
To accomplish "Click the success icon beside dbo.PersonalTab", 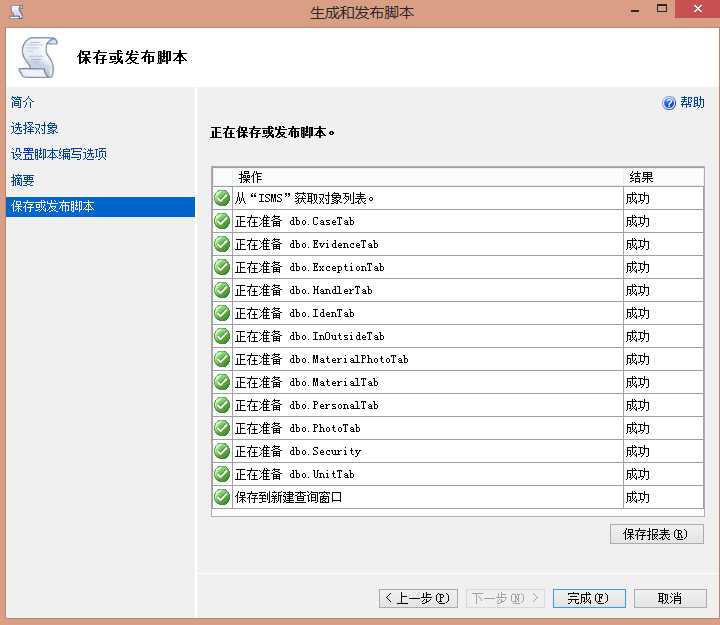I will 222,405.
